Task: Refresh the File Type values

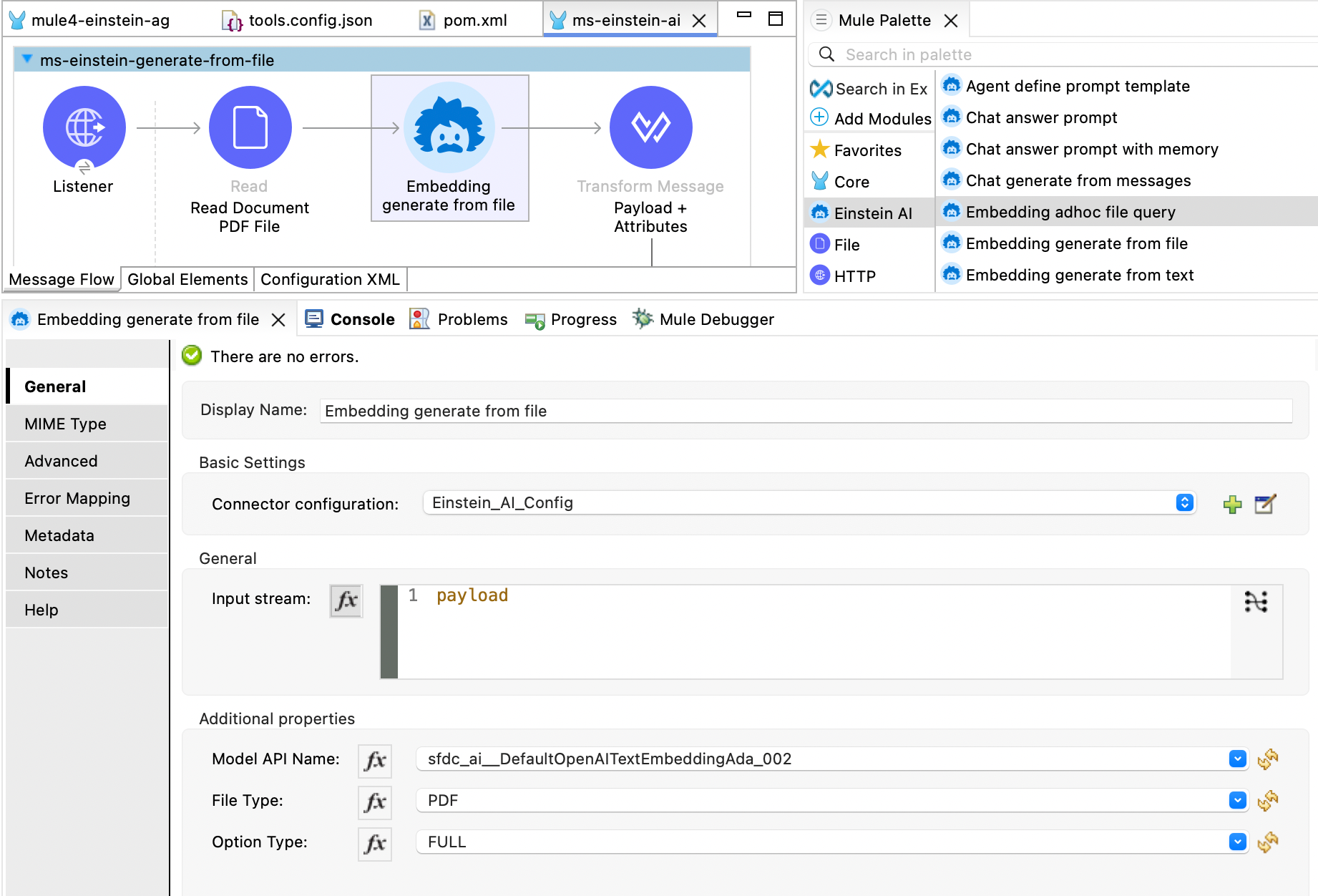Action: click(1268, 800)
